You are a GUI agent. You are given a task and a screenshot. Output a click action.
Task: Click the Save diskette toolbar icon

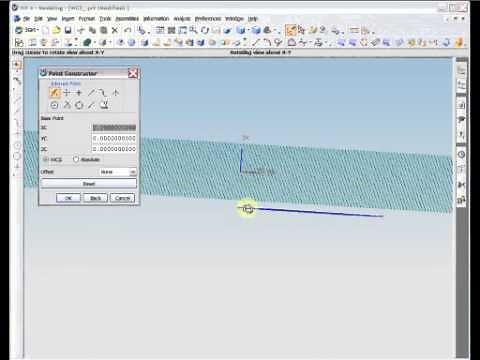click(x=68, y=30)
